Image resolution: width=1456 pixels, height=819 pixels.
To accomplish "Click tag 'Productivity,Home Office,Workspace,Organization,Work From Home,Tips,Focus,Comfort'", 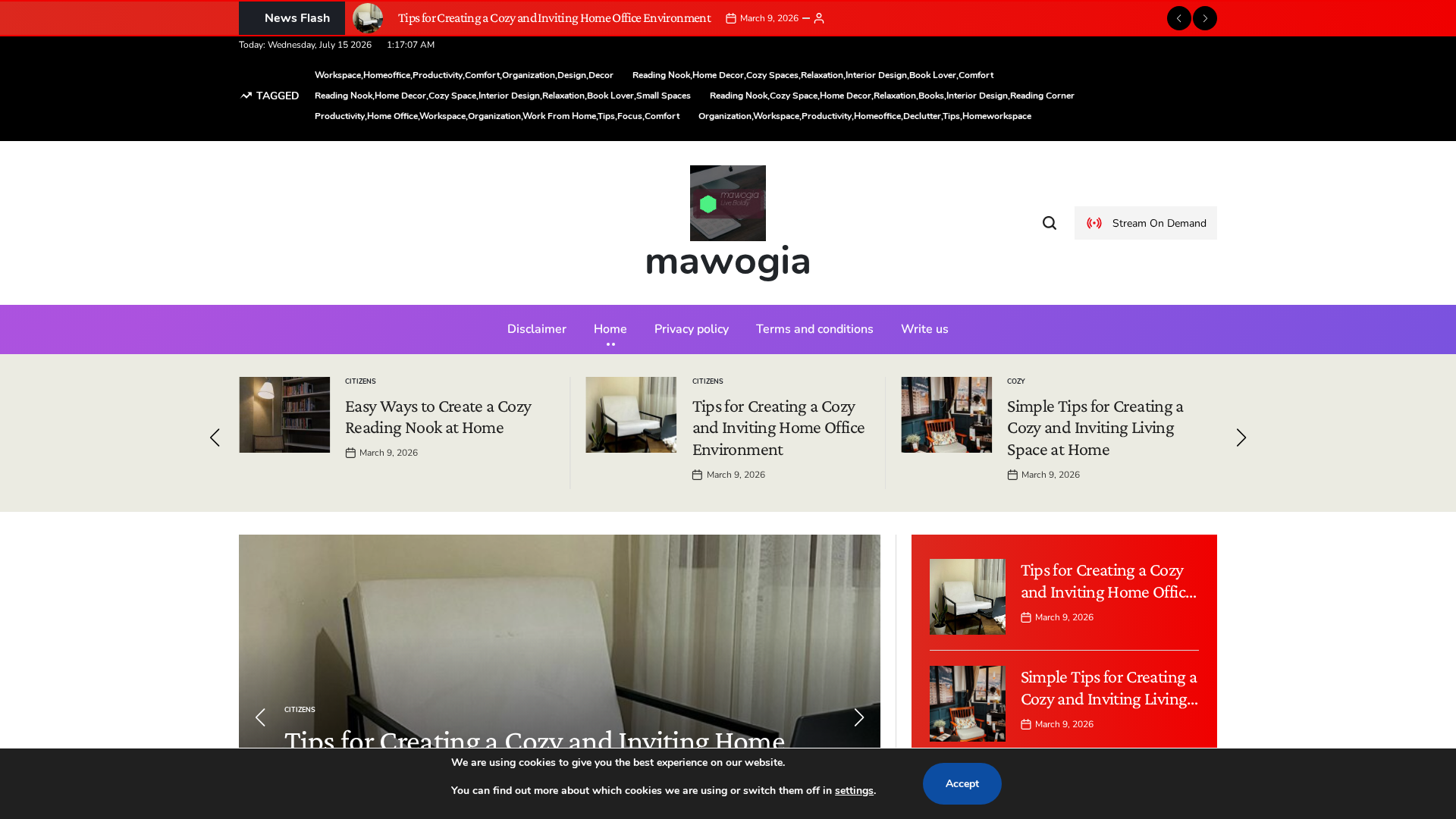I will pyautogui.click(x=497, y=116).
